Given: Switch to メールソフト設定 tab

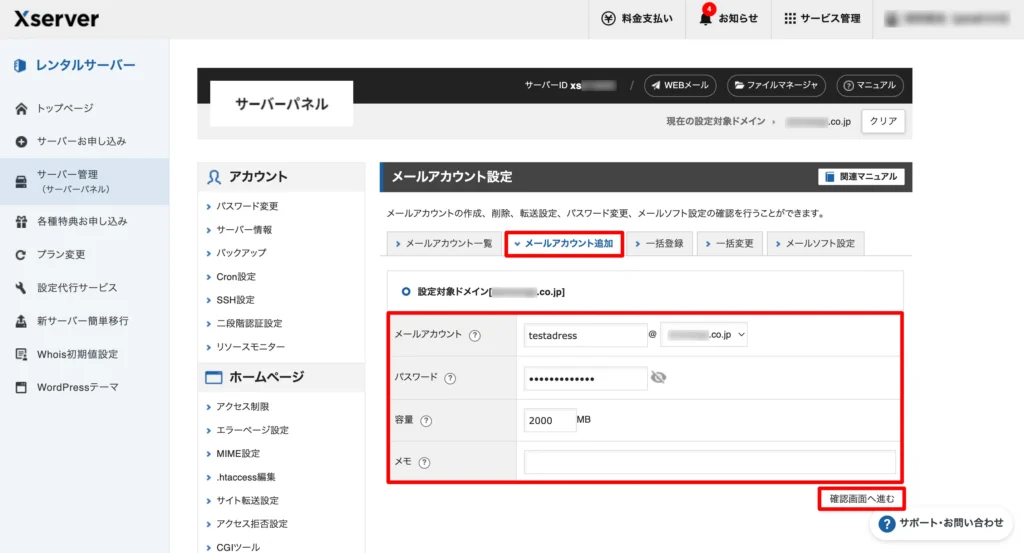Looking at the screenshot, I should click(814, 244).
